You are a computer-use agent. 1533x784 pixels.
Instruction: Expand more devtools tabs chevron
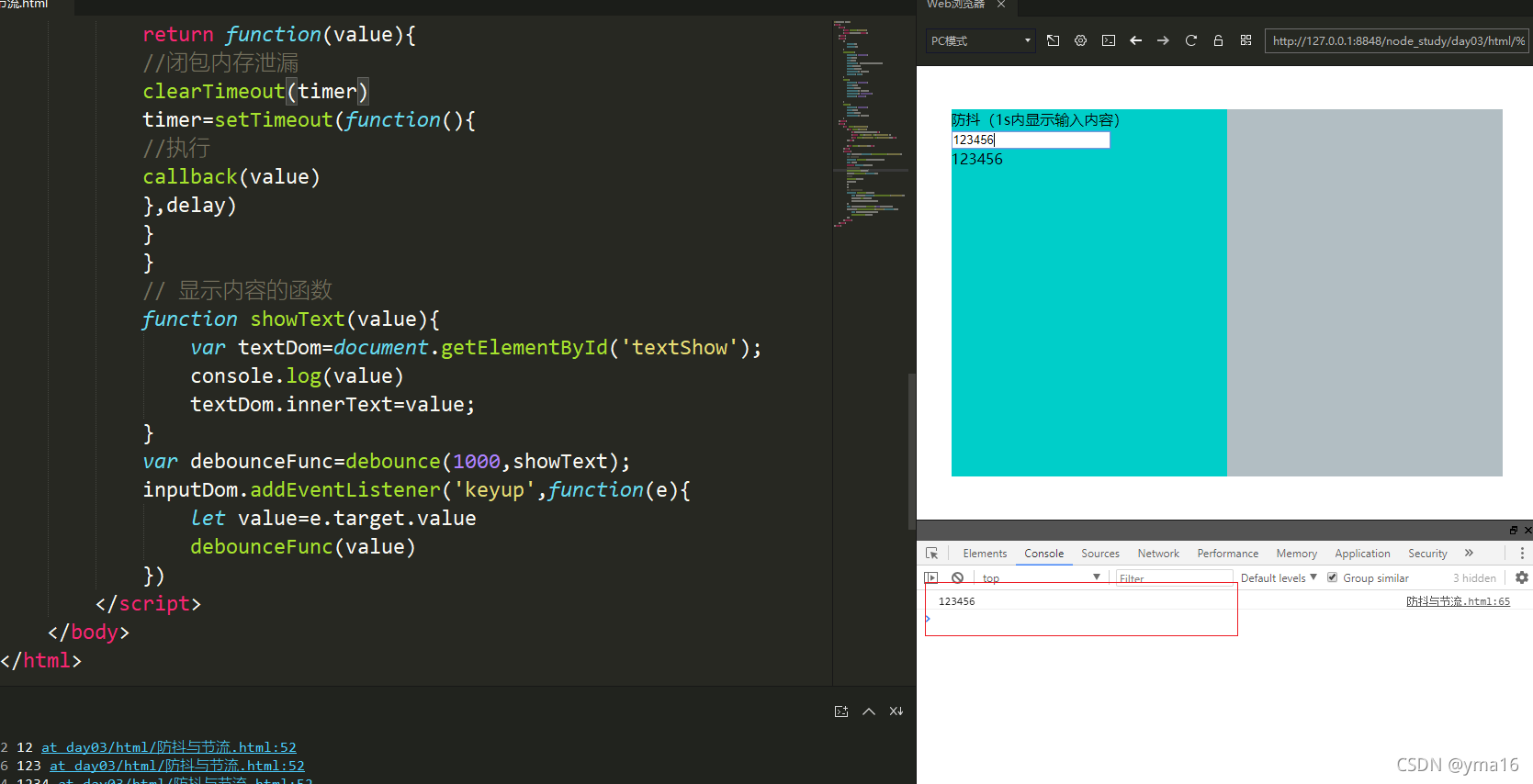(1469, 553)
